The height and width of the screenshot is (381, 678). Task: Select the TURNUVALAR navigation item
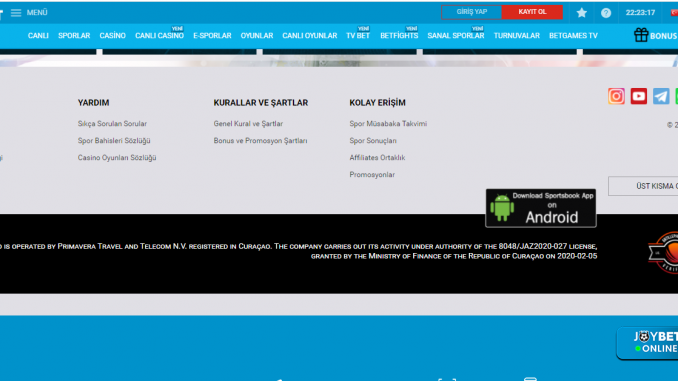(517, 36)
